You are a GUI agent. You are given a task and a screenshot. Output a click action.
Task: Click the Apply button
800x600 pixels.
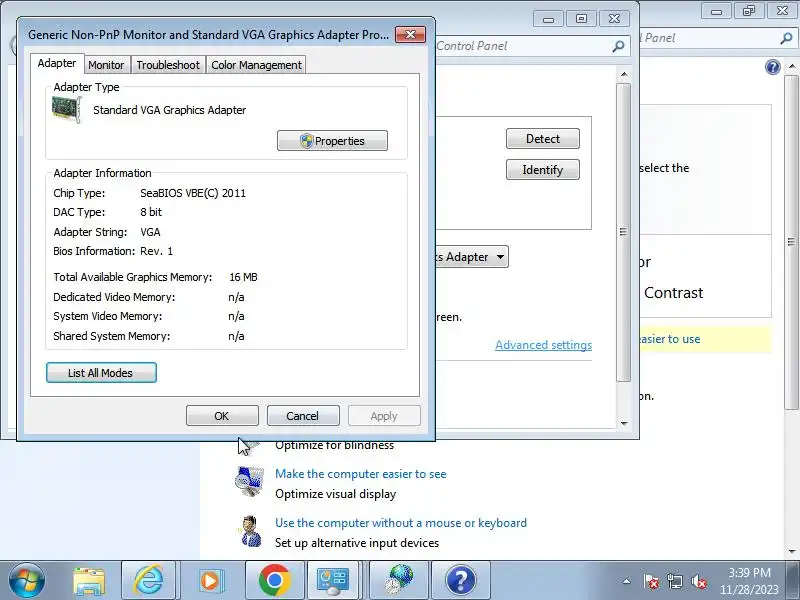pos(384,416)
